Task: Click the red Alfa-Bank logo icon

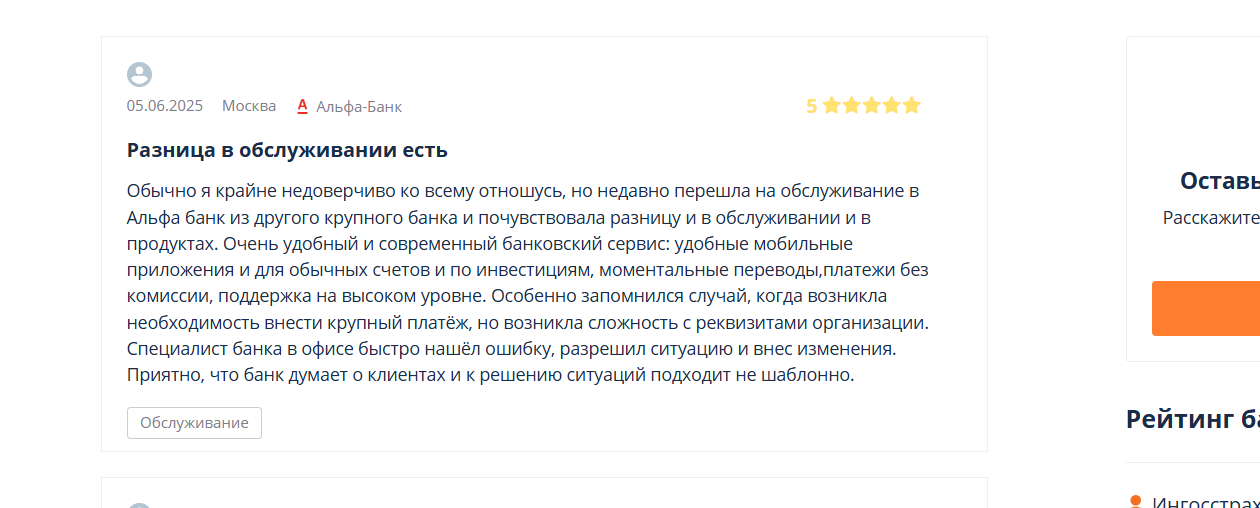Action: click(302, 105)
